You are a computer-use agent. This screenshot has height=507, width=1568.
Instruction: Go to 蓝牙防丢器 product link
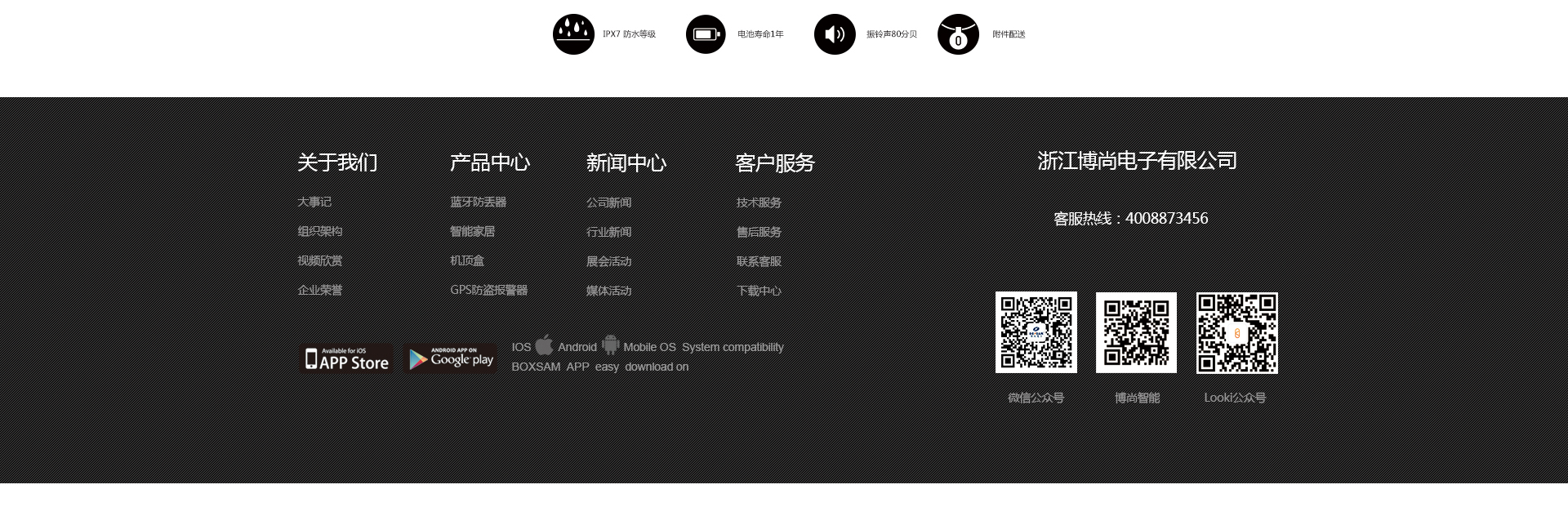click(478, 202)
